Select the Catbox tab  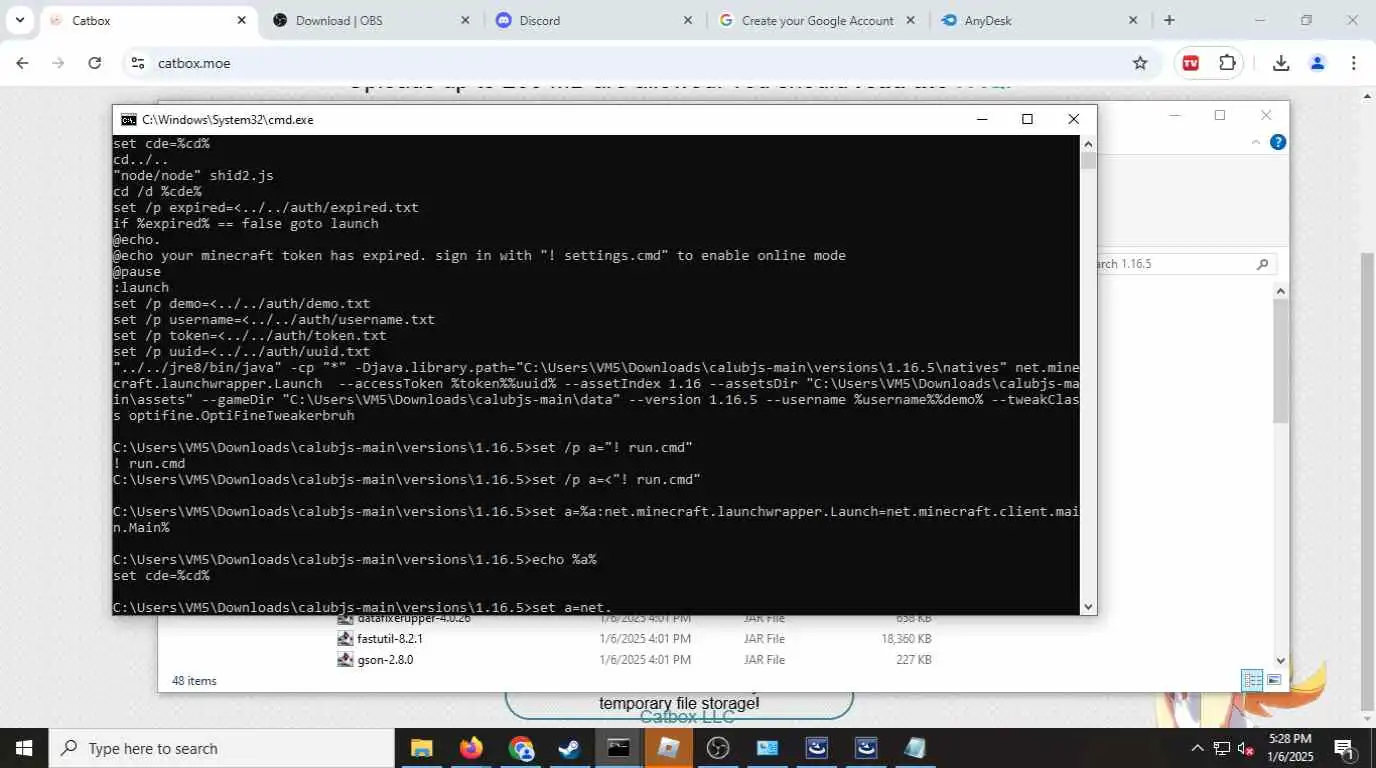148,20
